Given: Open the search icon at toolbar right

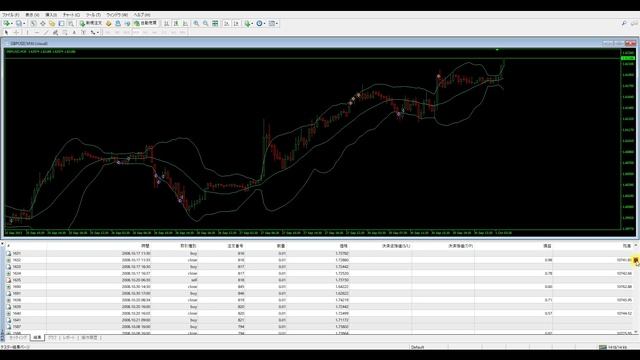Looking at the screenshot, I should [624, 24].
